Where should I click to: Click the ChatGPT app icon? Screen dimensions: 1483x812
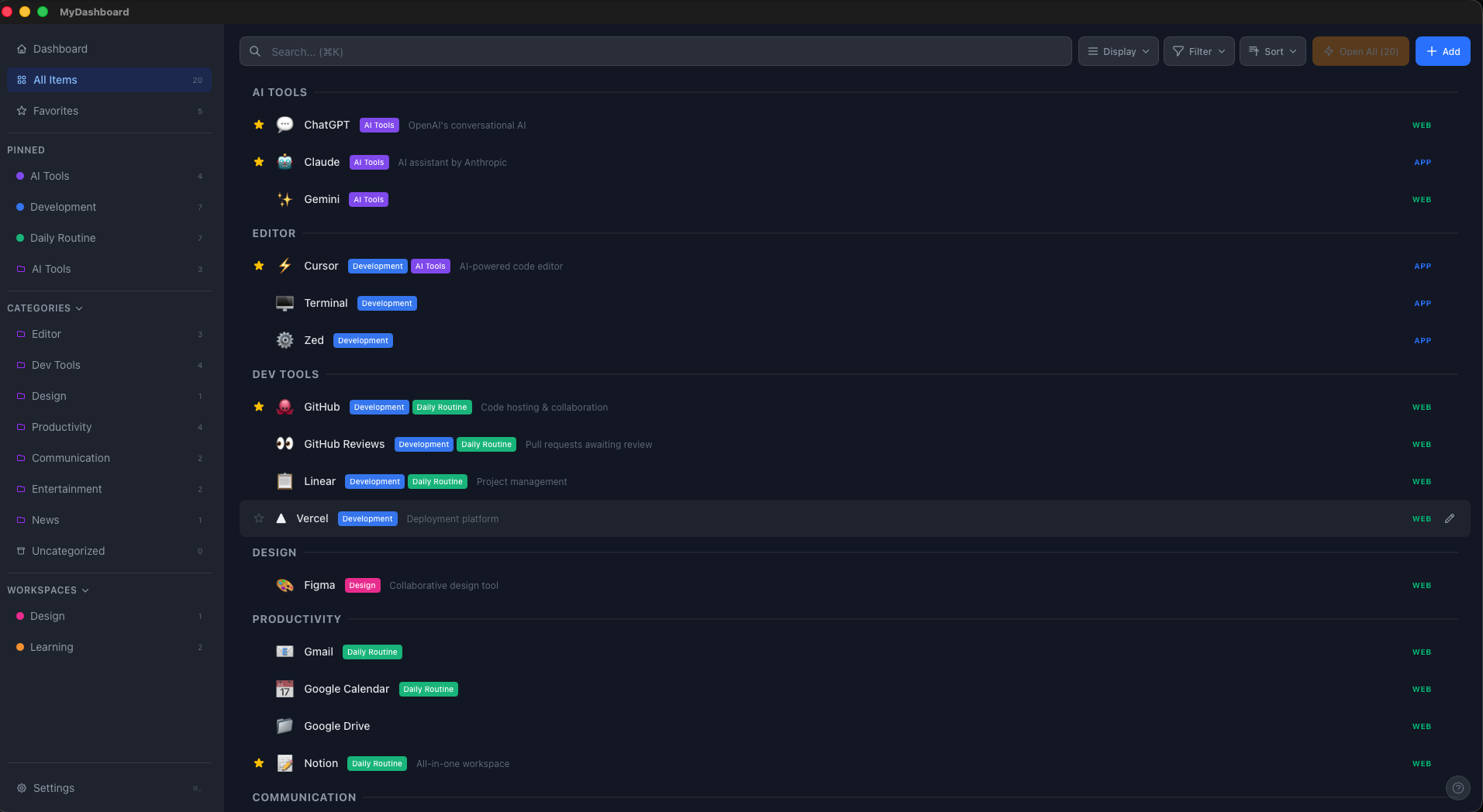(285, 124)
